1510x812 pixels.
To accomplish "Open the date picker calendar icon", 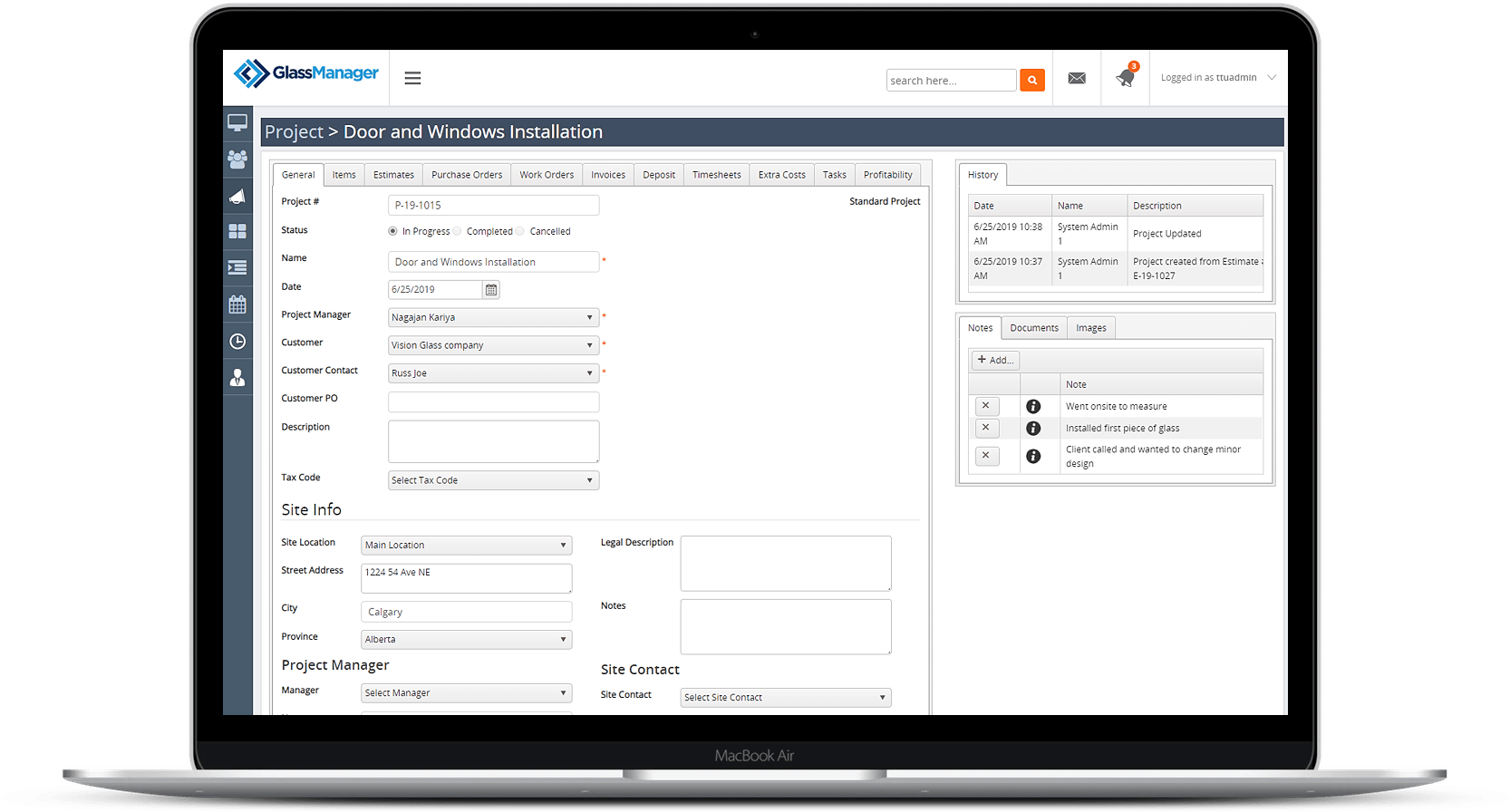I will point(491,290).
